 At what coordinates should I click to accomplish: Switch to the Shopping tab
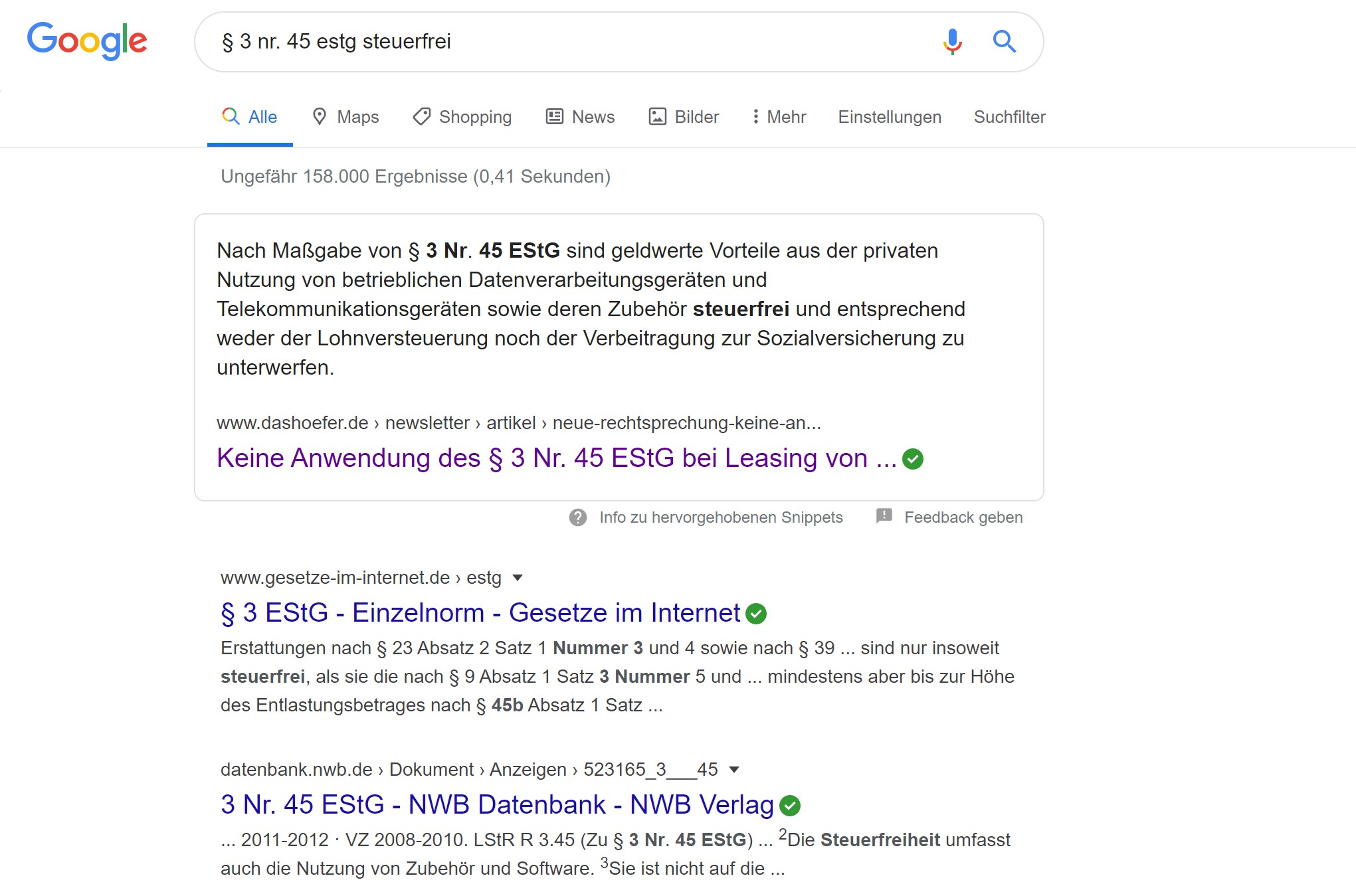462,117
